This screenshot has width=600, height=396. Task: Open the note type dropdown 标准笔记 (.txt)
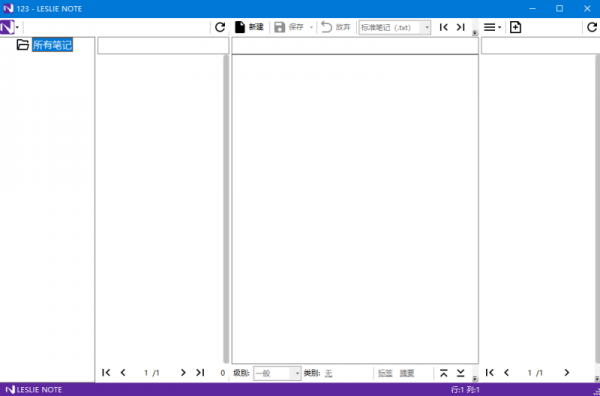[x=395, y=28]
